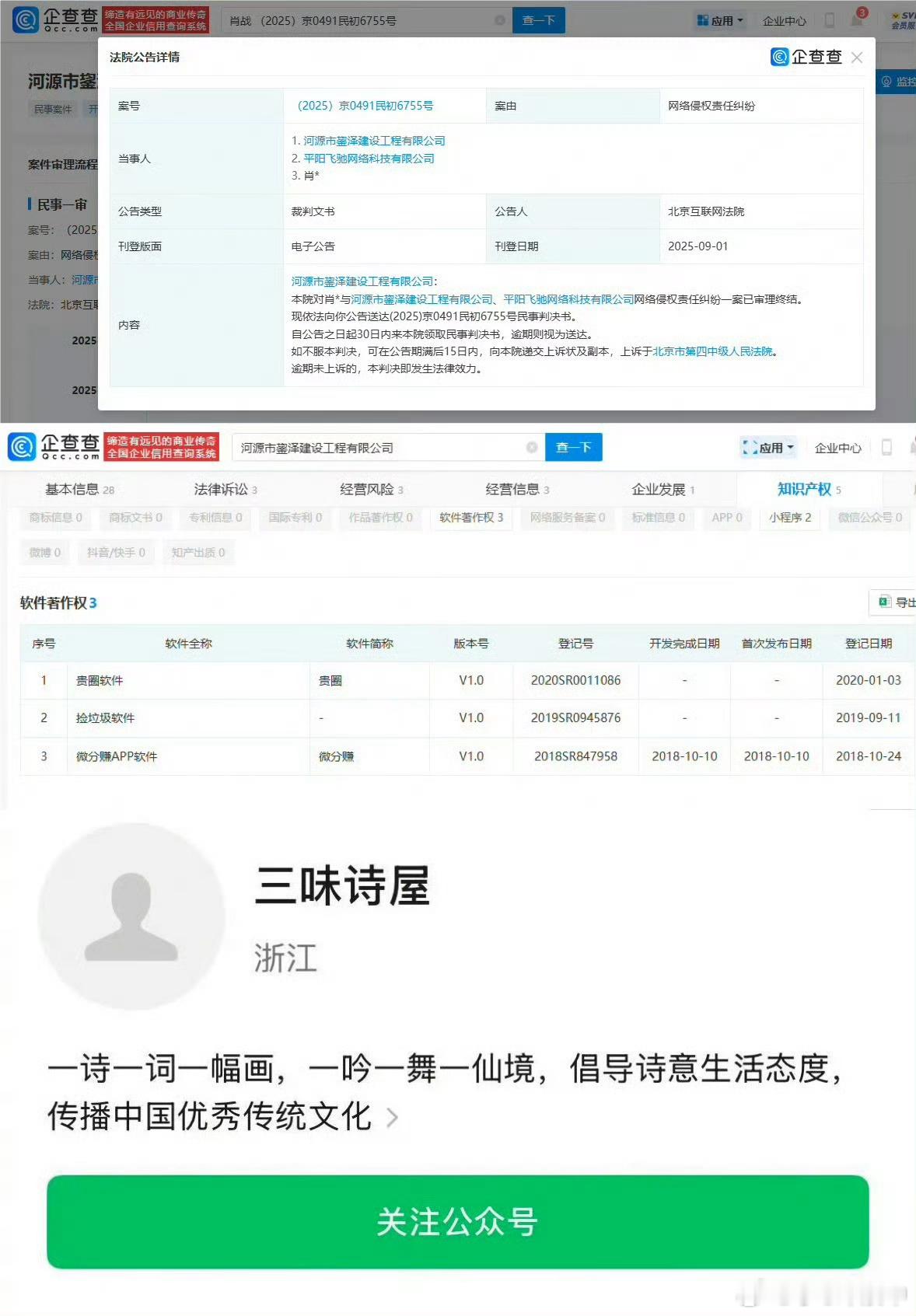Clear the top search box with the x icon

point(500,20)
